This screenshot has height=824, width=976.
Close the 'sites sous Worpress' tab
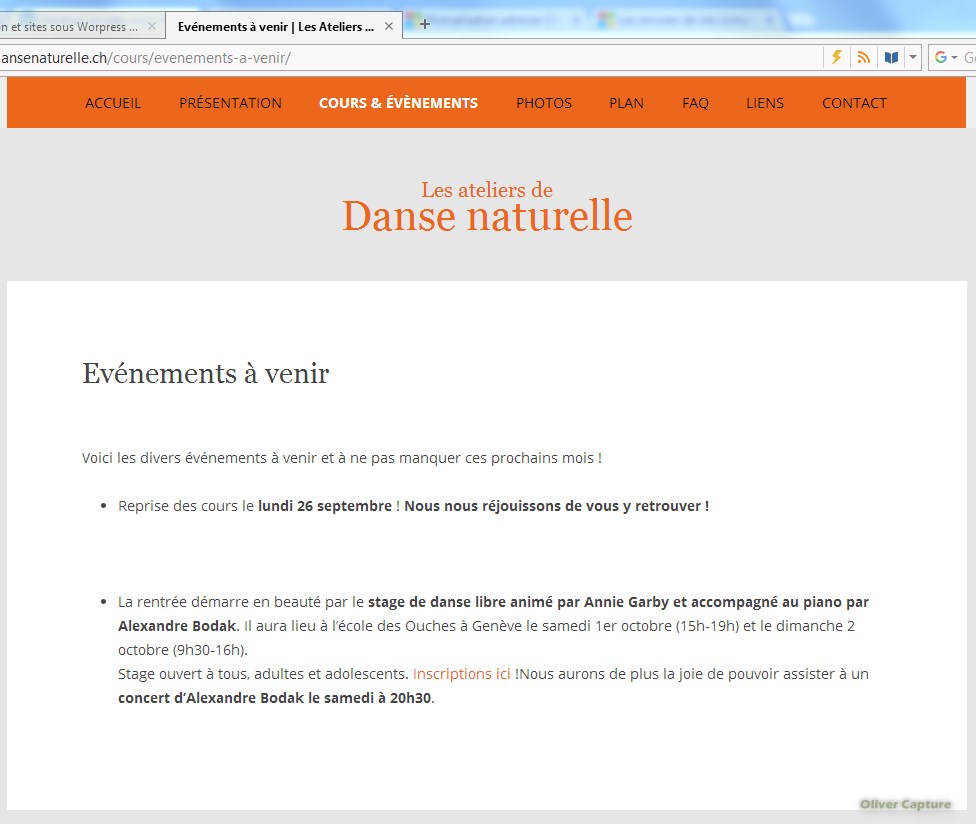tap(152, 26)
